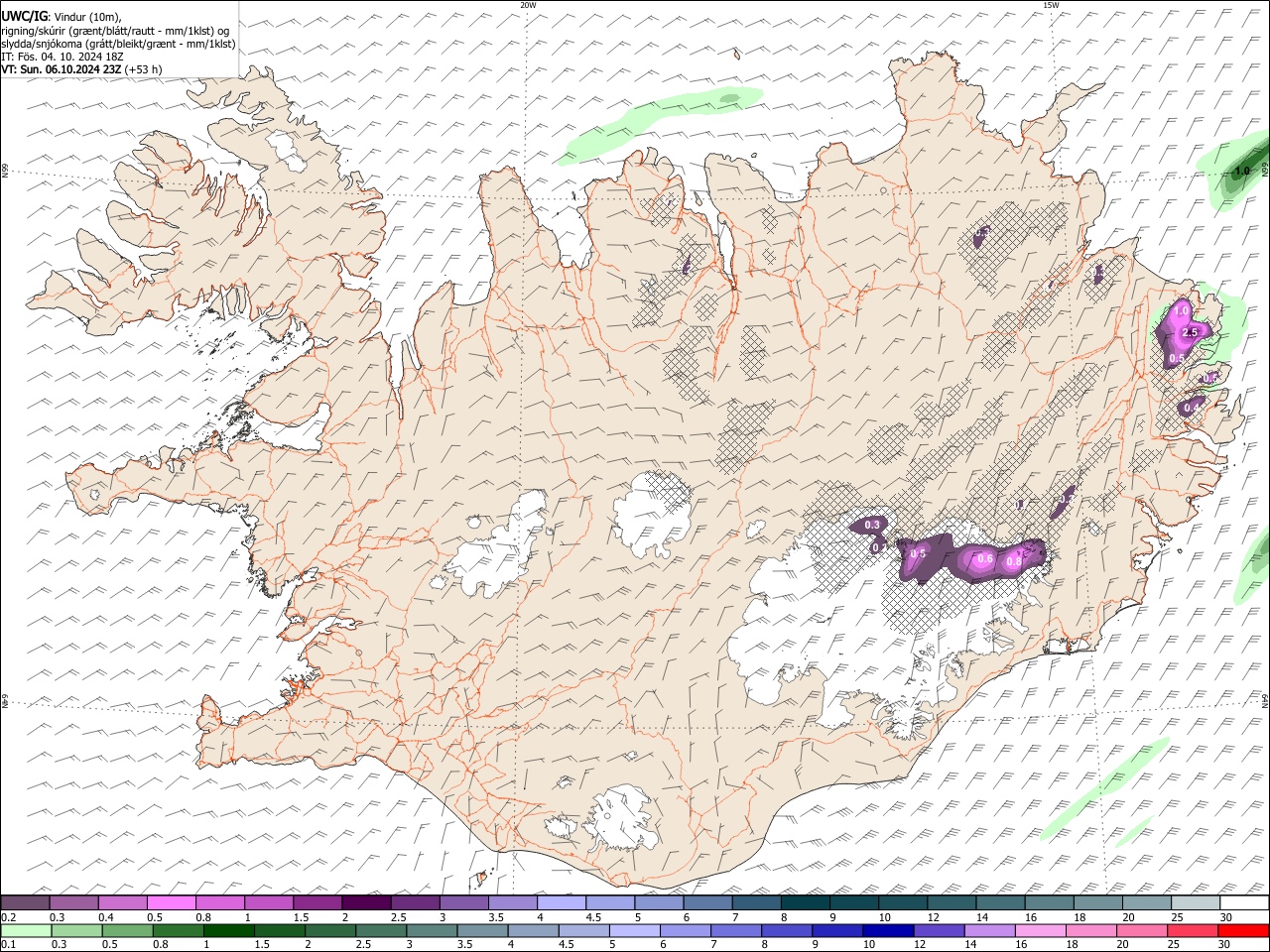The image size is (1270, 952).
Task: Pick the darkest green lower swatch labeled 1
Action: (229, 931)
